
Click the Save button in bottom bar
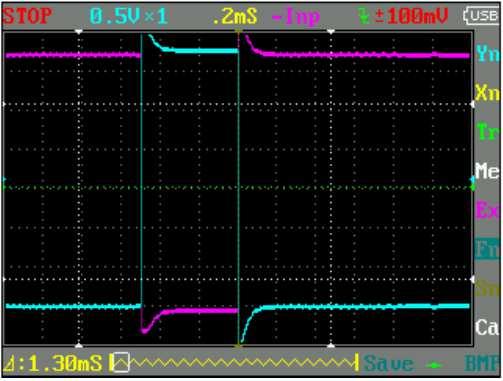(x=388, y=363)
